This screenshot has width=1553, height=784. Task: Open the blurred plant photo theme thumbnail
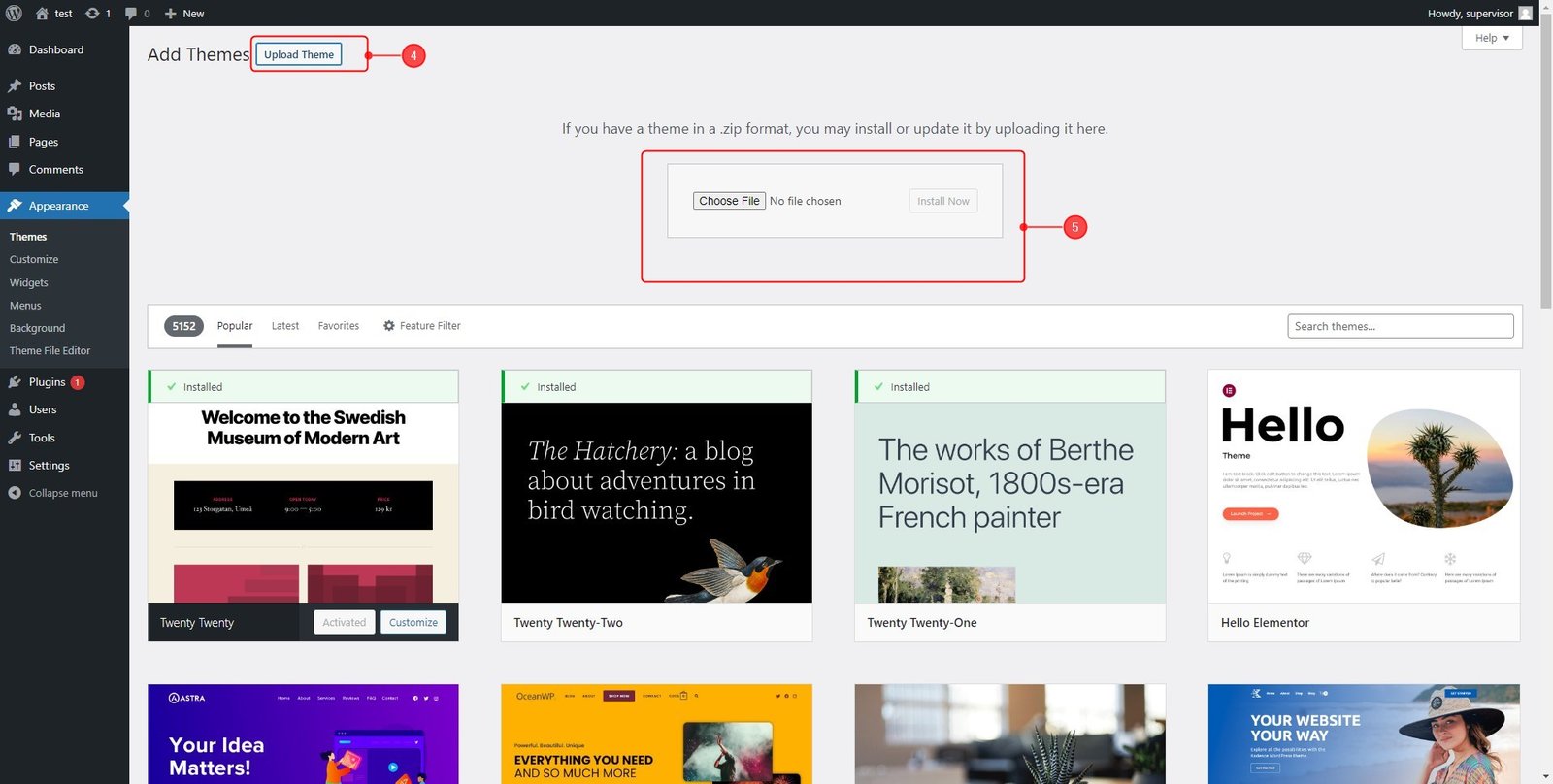coord(1009,734)
